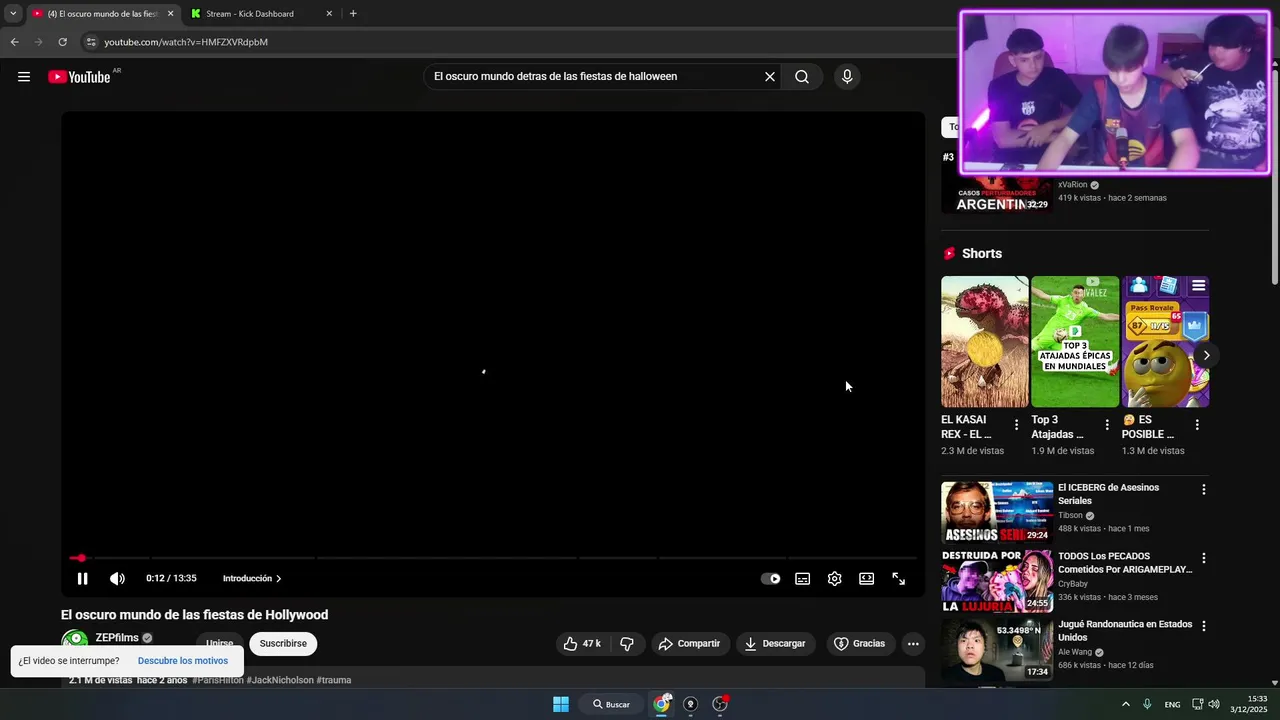
Task: Open a new browser tab
Action: (x=353, y=14)
